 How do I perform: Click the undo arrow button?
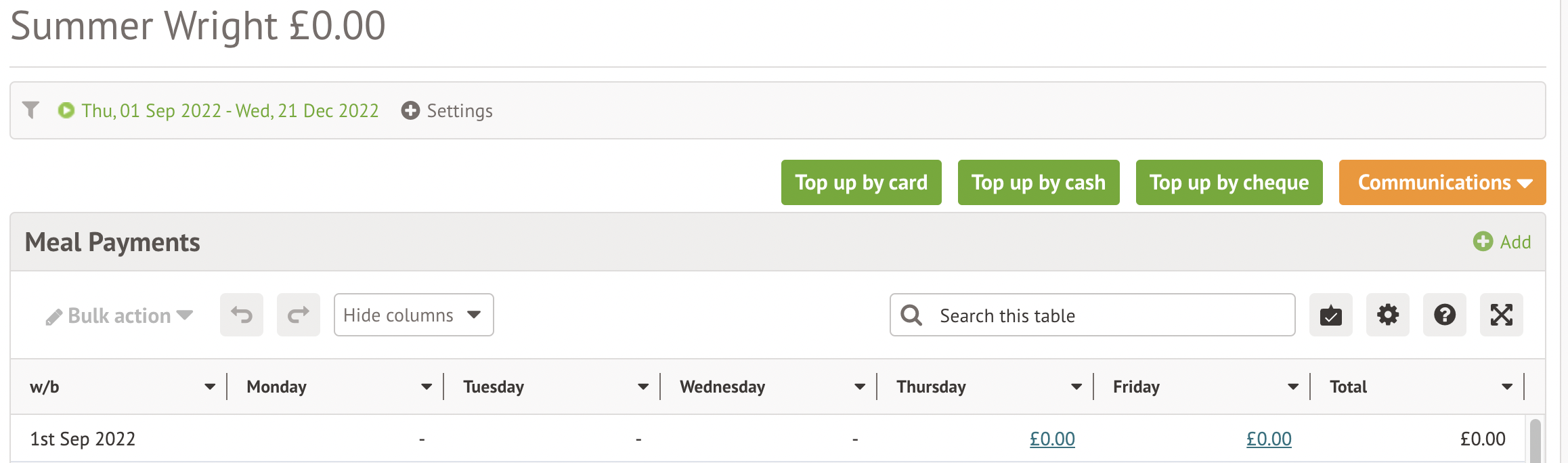coord(242,315)
